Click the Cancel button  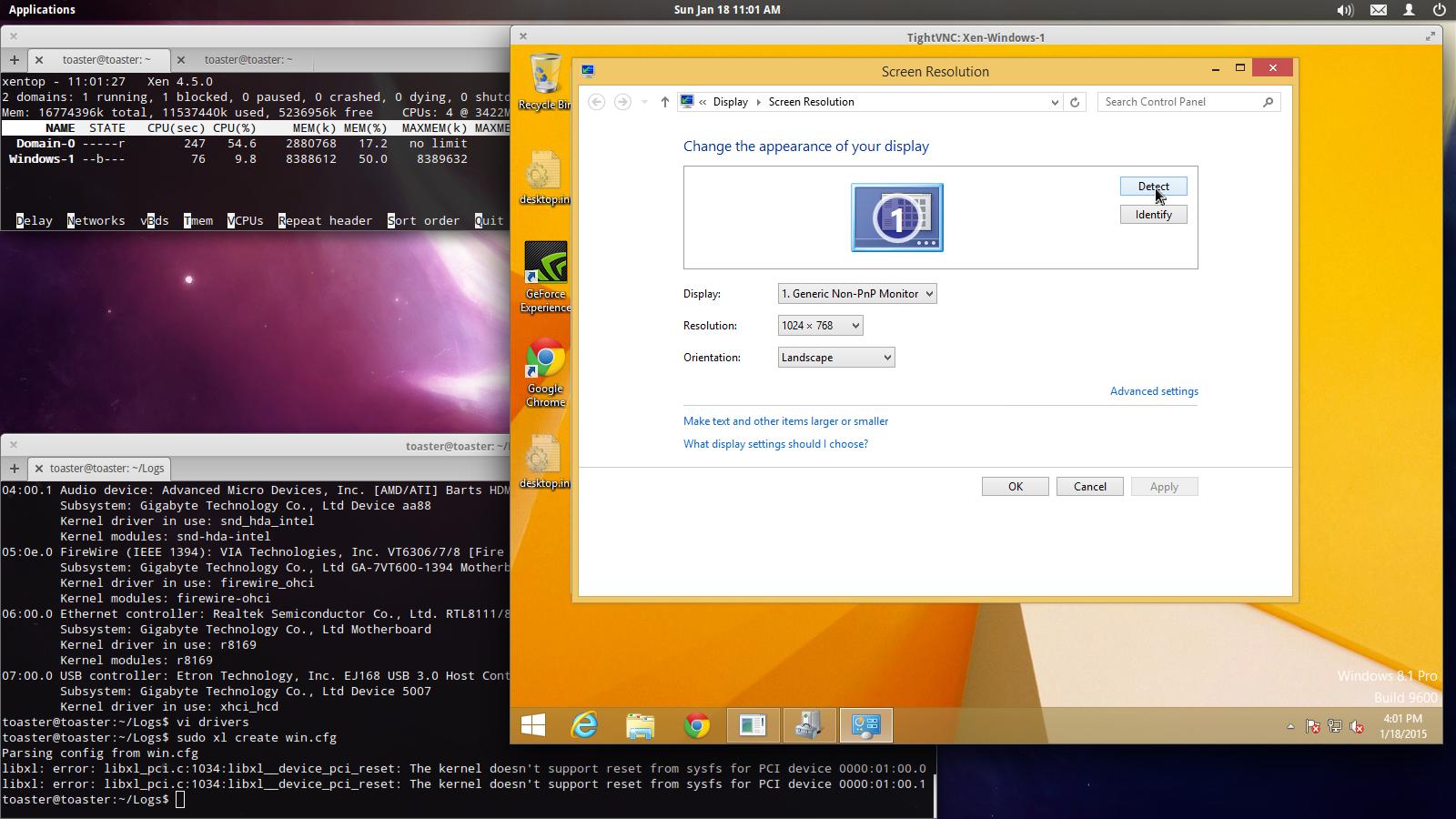click(1089, 487)
